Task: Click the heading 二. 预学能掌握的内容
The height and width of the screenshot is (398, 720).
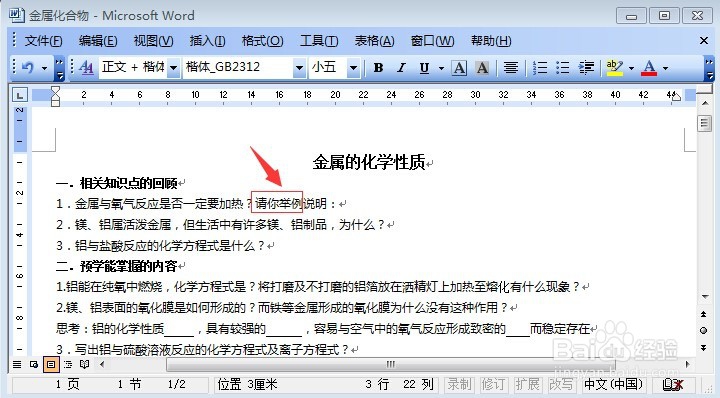Action: coord(117,266)
